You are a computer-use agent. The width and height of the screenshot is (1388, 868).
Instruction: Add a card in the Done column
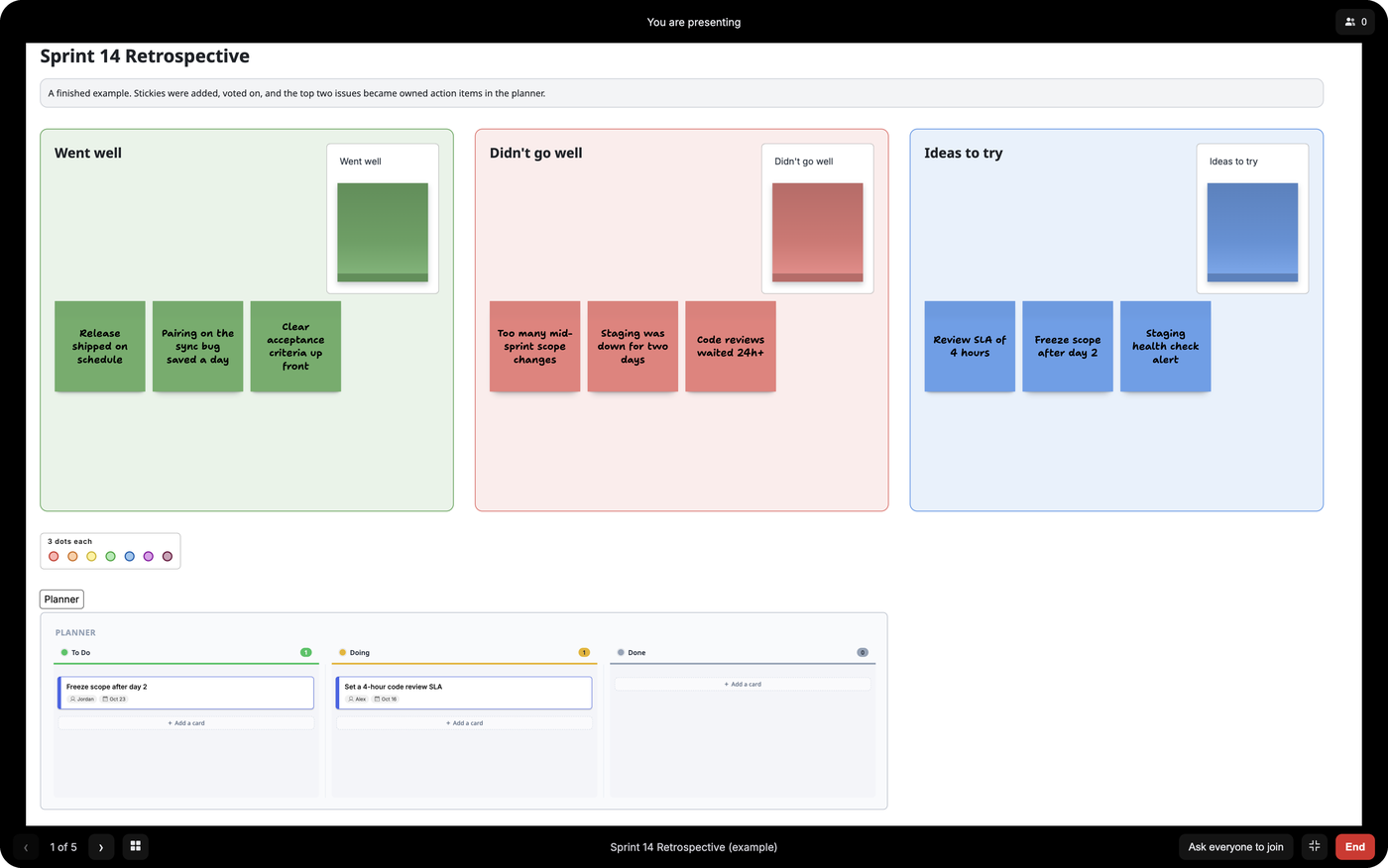[x=743, y=684]
